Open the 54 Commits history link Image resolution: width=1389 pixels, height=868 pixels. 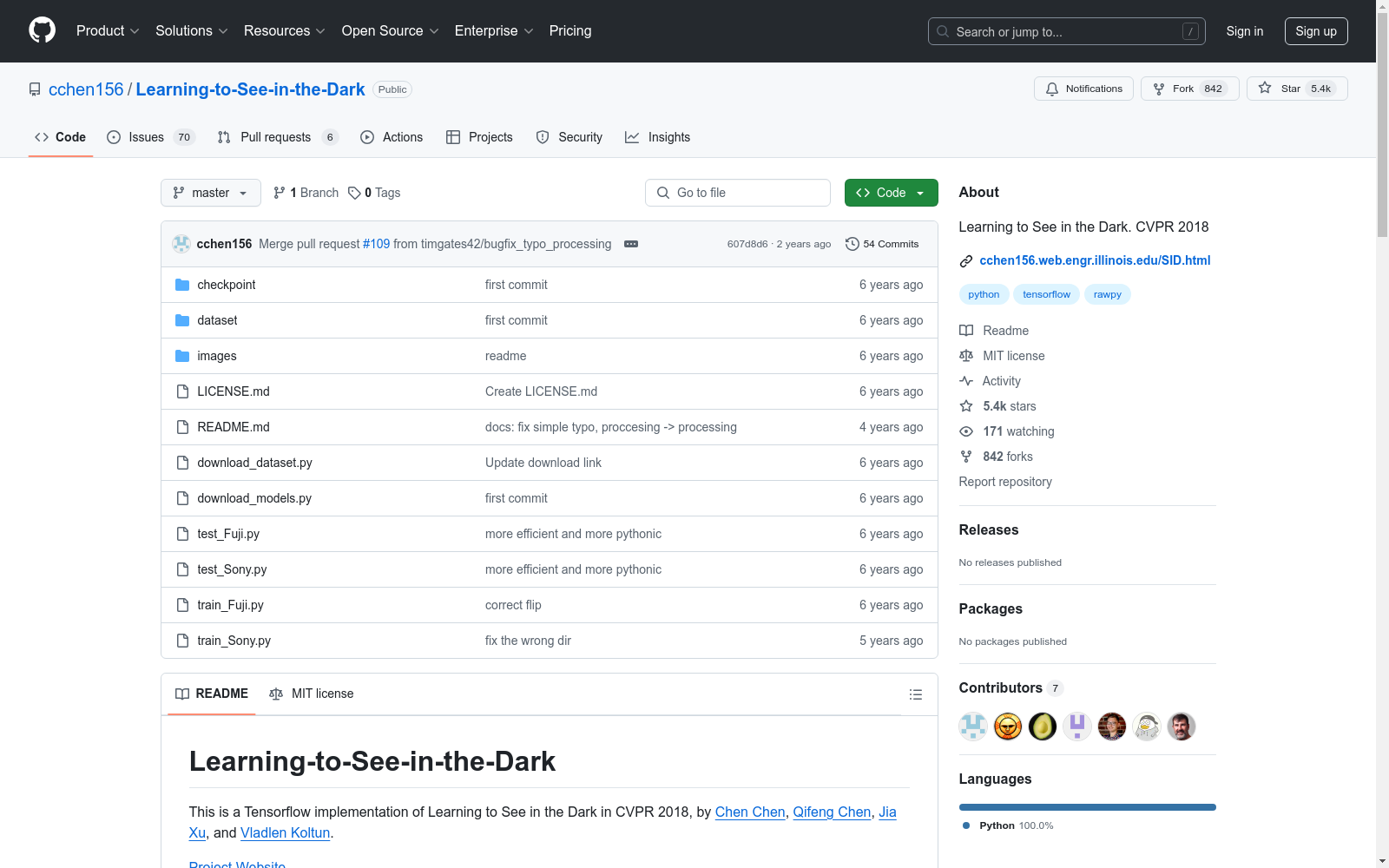[x=882, y=244]
